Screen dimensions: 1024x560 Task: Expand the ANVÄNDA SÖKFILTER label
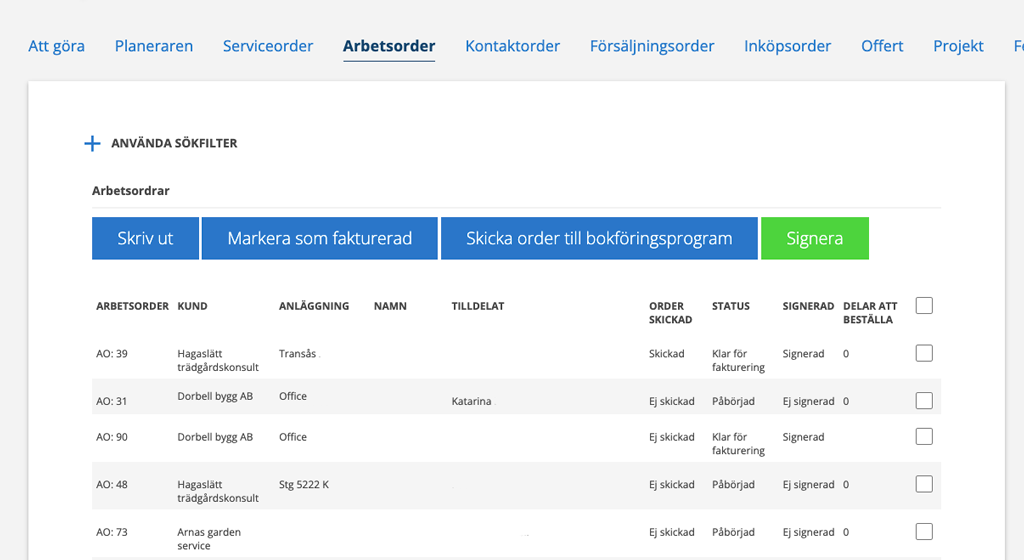coord(174,143)
